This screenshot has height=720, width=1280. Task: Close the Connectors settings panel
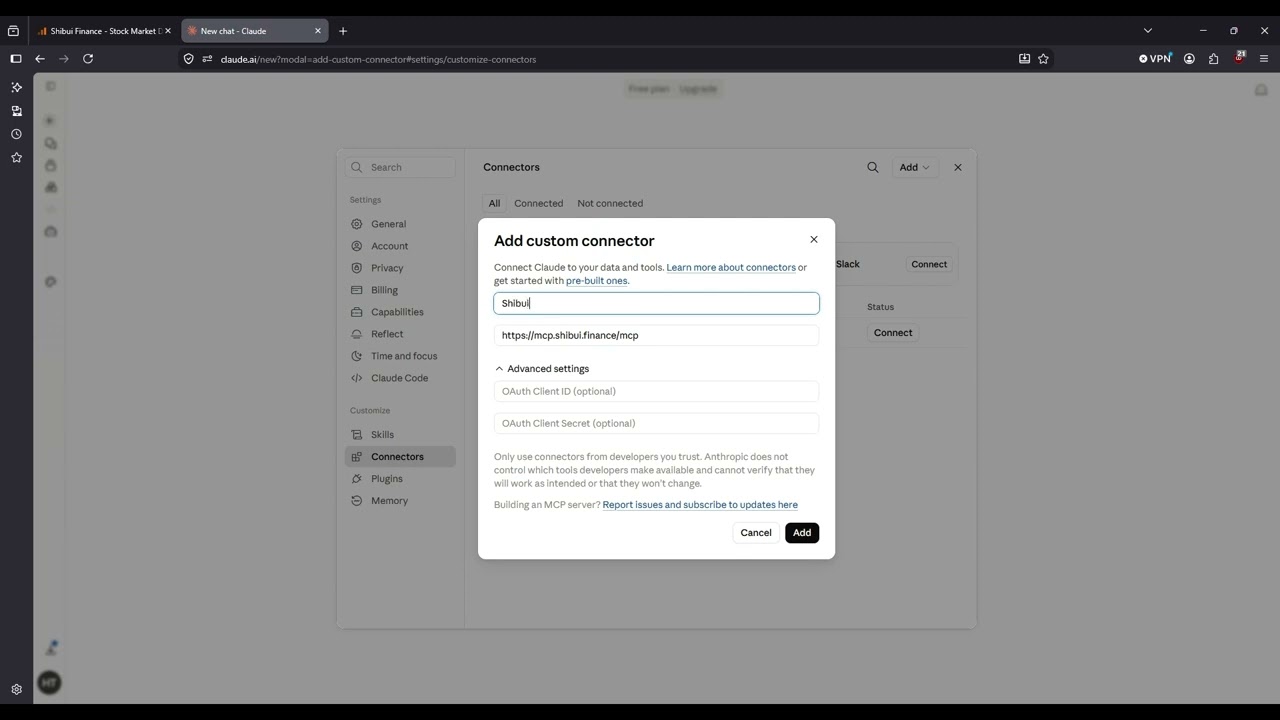(958, 167)
